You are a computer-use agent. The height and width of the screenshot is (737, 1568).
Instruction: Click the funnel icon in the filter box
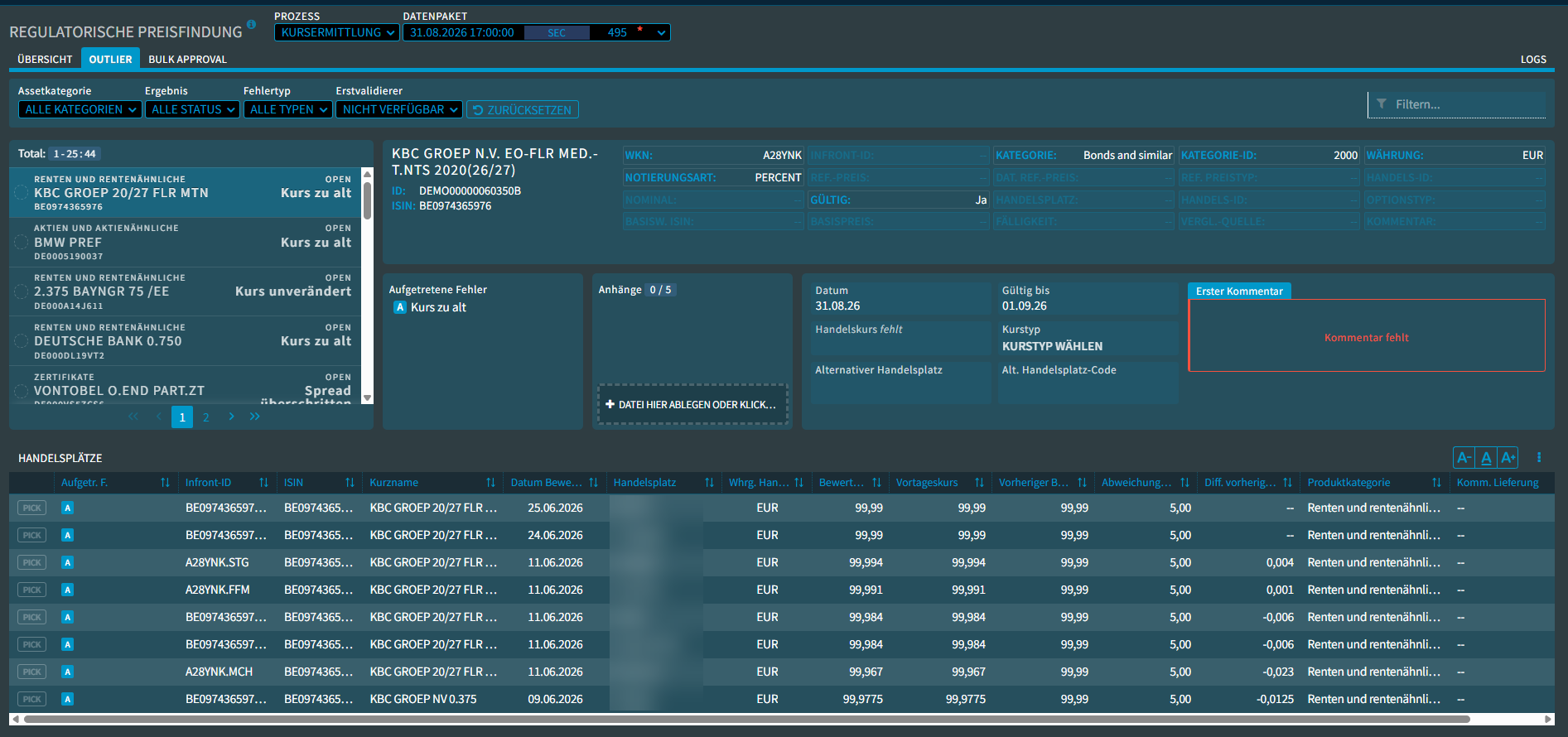click(1382, 104)
